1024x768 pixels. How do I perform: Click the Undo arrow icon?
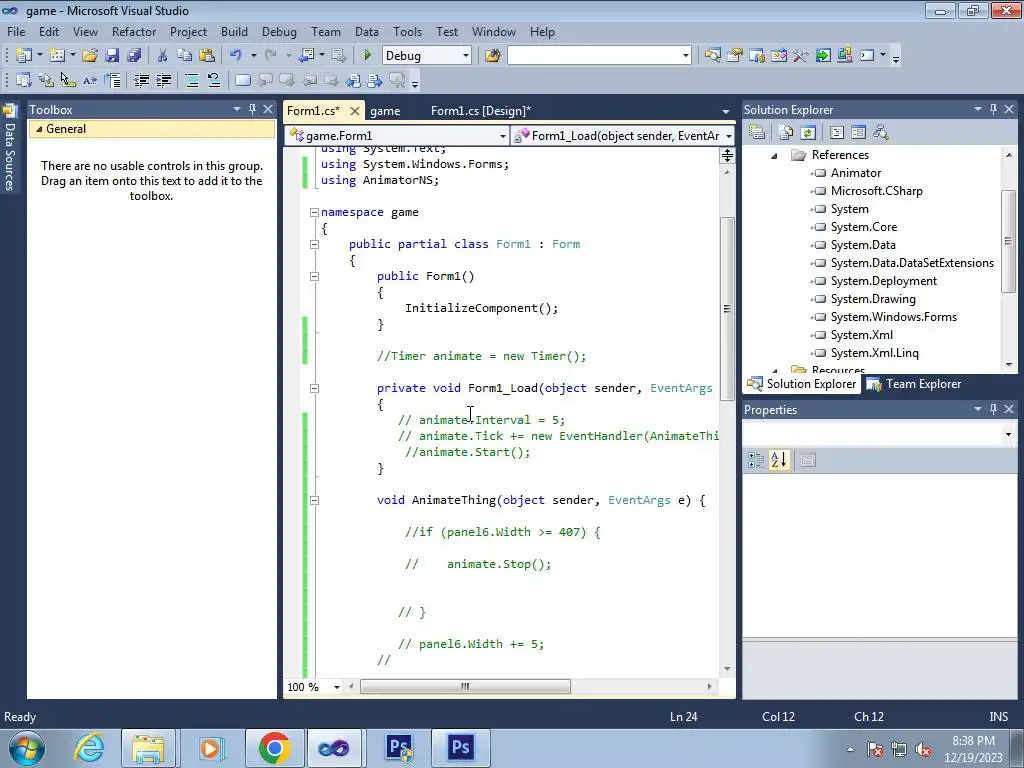tap(236, 56)
